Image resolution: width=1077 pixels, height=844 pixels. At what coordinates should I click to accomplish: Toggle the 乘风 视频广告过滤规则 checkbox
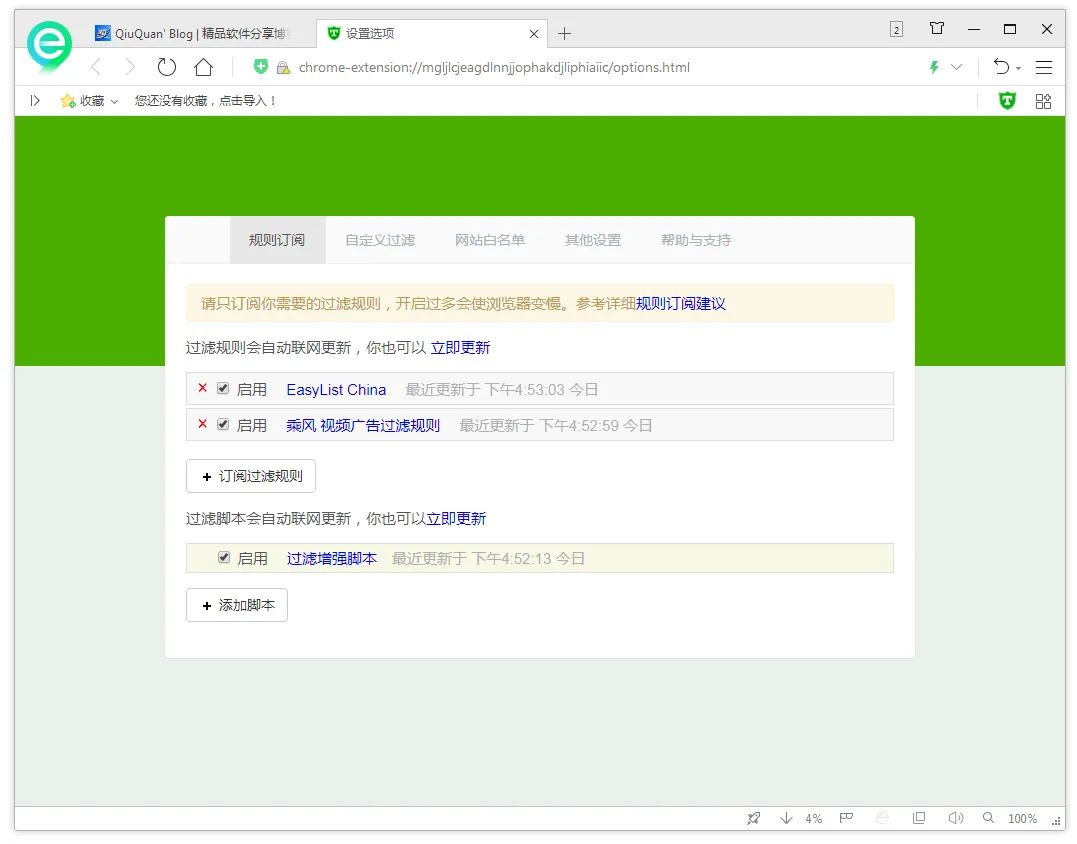point(222,424)
